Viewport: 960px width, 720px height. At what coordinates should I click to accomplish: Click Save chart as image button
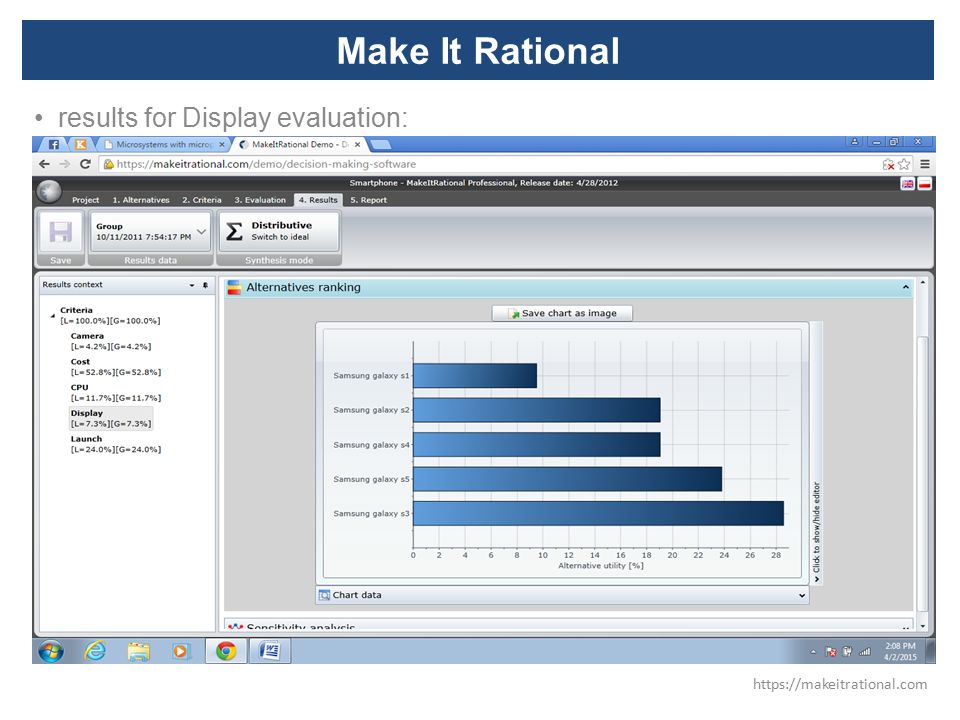[562, 313]
